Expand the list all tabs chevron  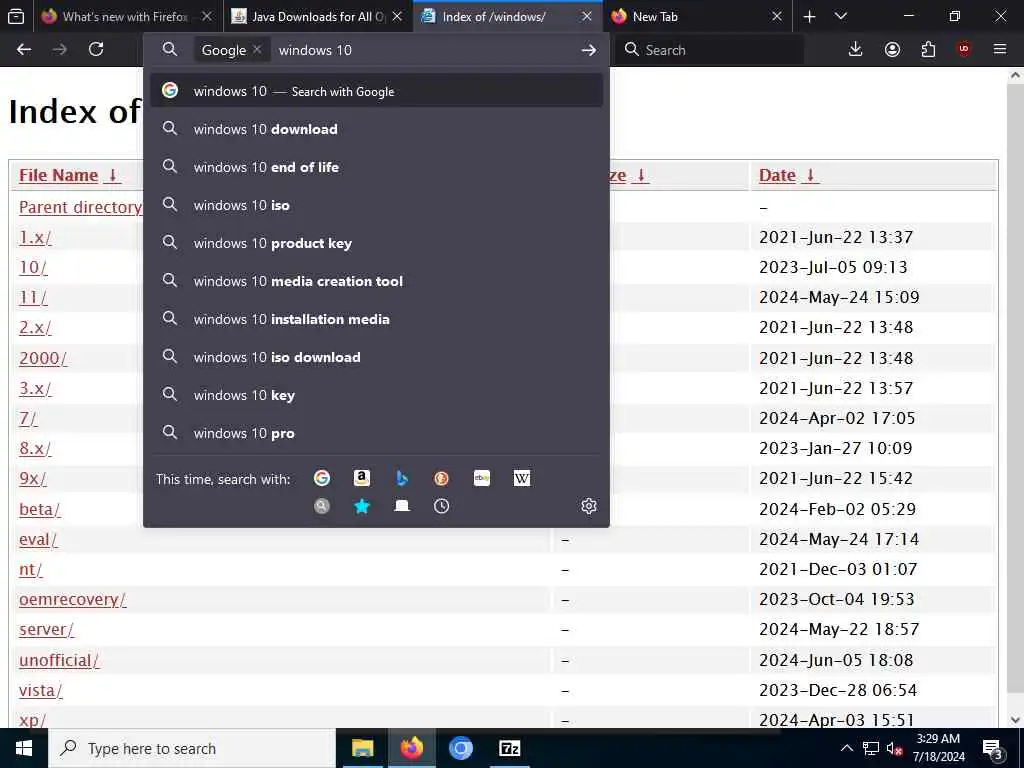pyautogui.click(x=841, y=16)
